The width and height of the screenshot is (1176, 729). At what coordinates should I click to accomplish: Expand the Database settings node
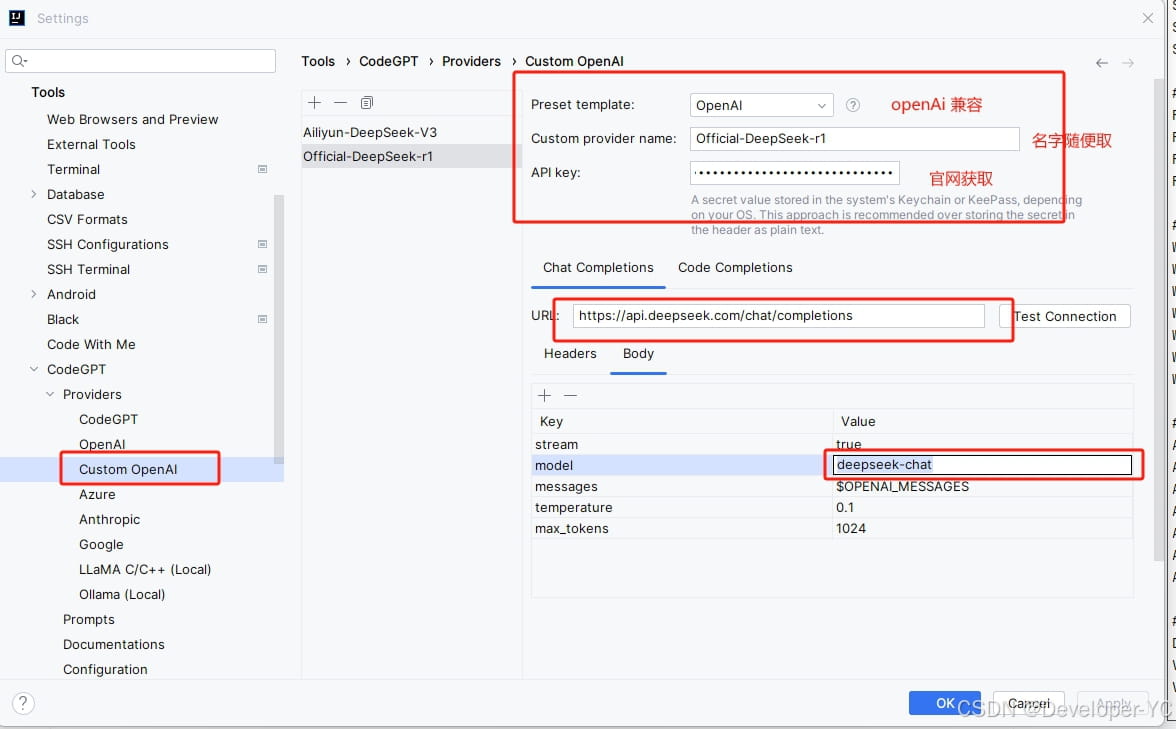pyautogui.click(x=34, y=194)
